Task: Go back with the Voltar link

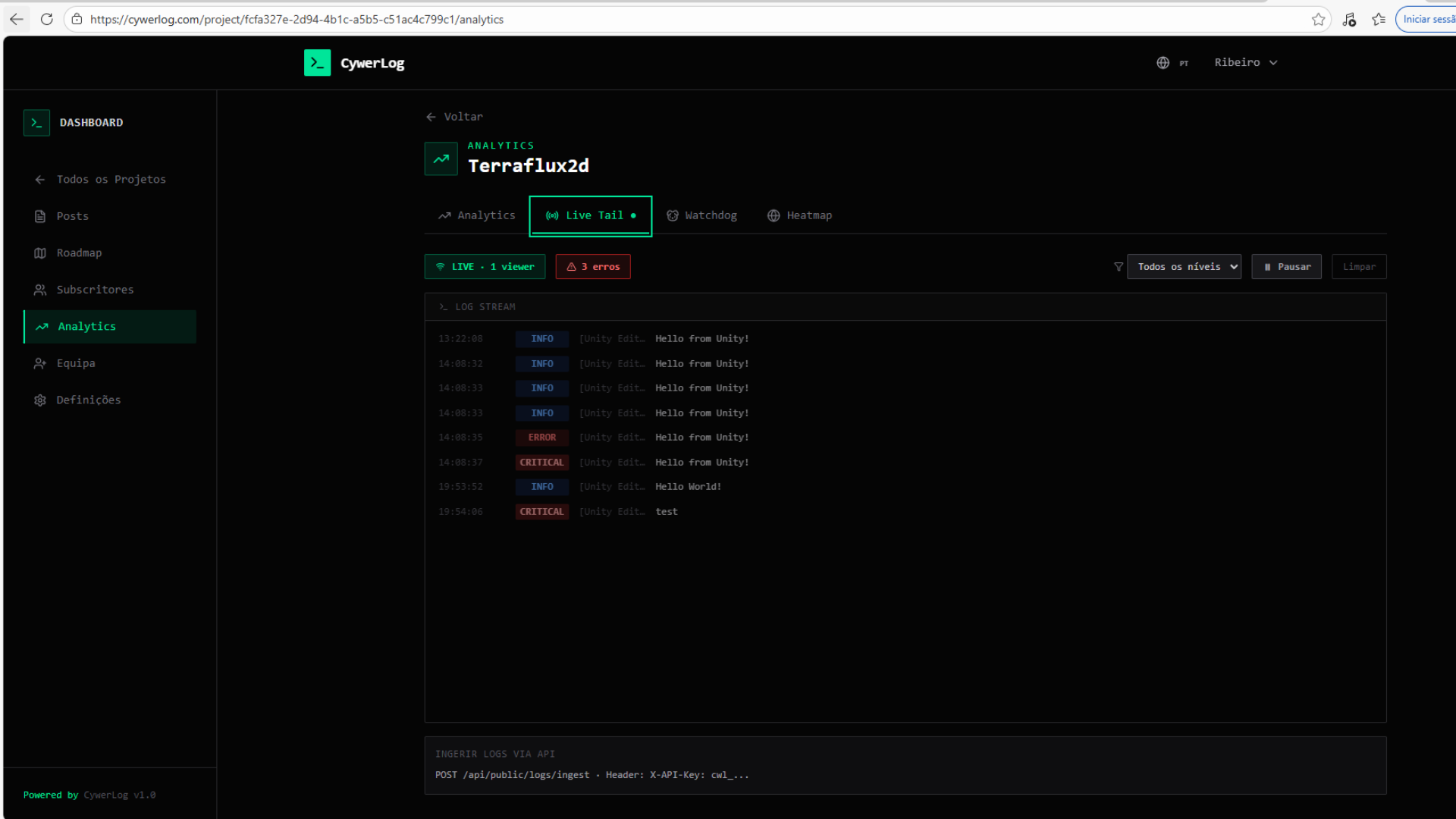Action: pos(454,117)
